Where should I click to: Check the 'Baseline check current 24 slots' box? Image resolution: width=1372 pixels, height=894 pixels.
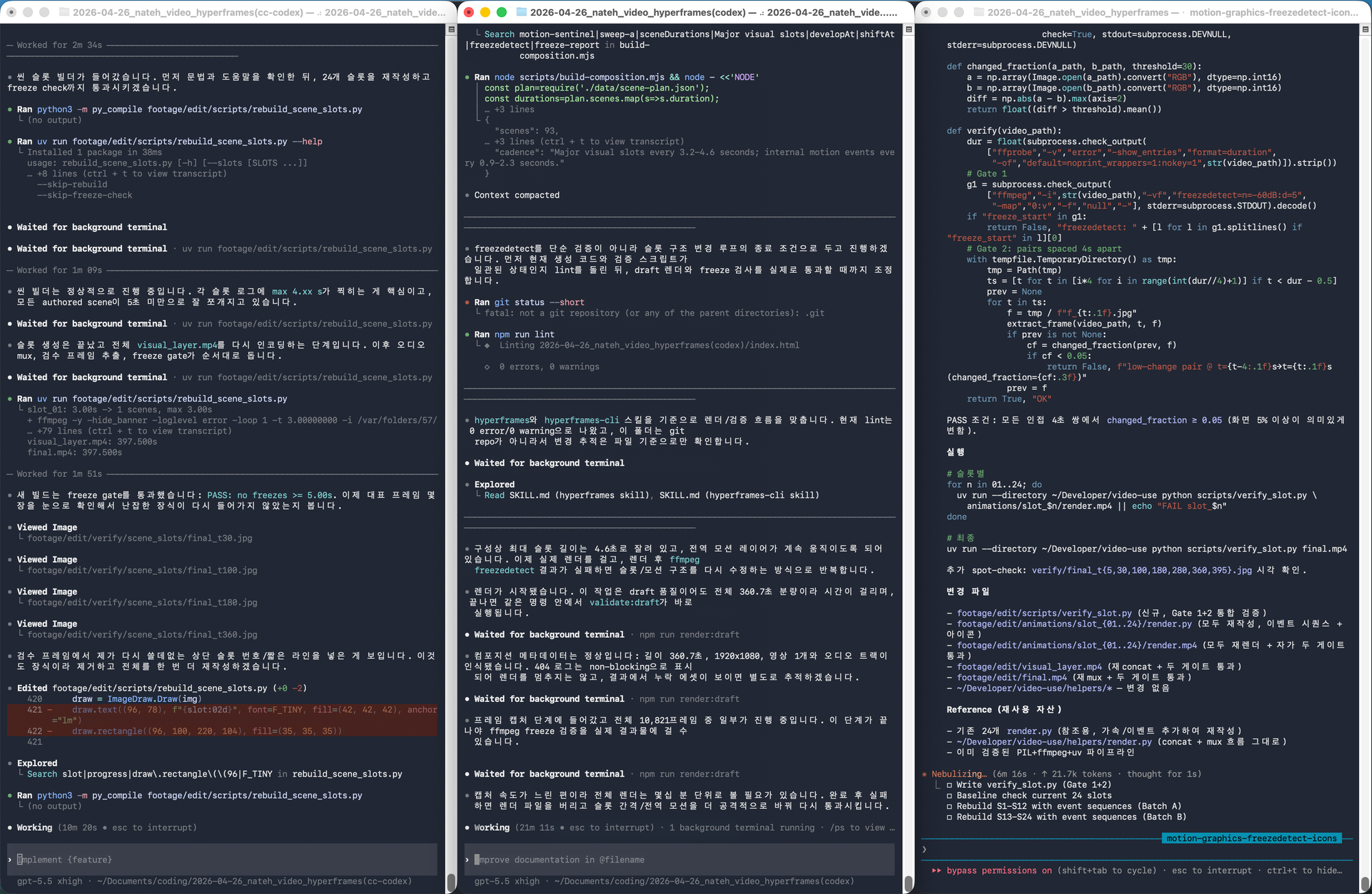coord(949,796)
